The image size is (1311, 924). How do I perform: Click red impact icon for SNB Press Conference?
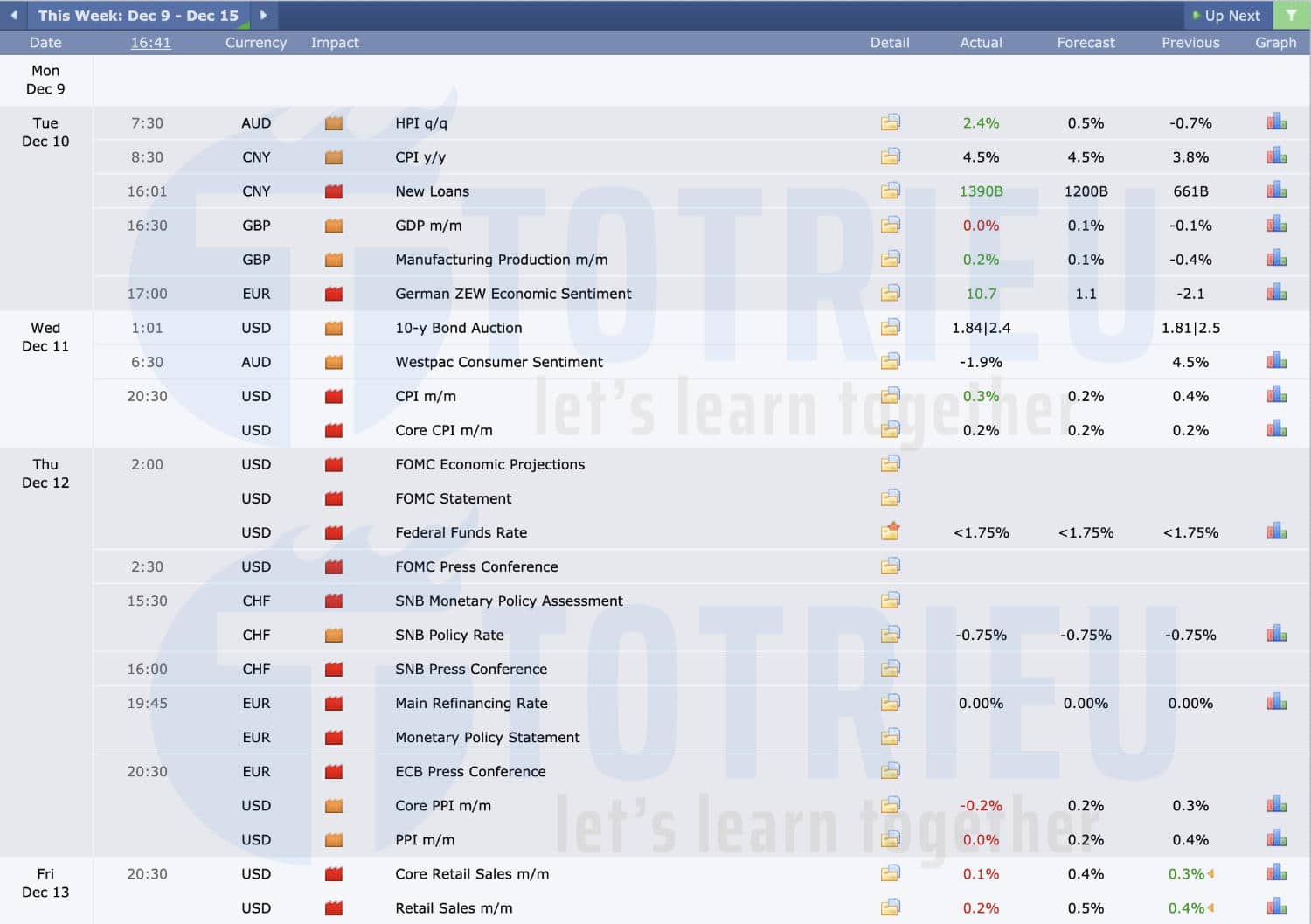point(333,668)
